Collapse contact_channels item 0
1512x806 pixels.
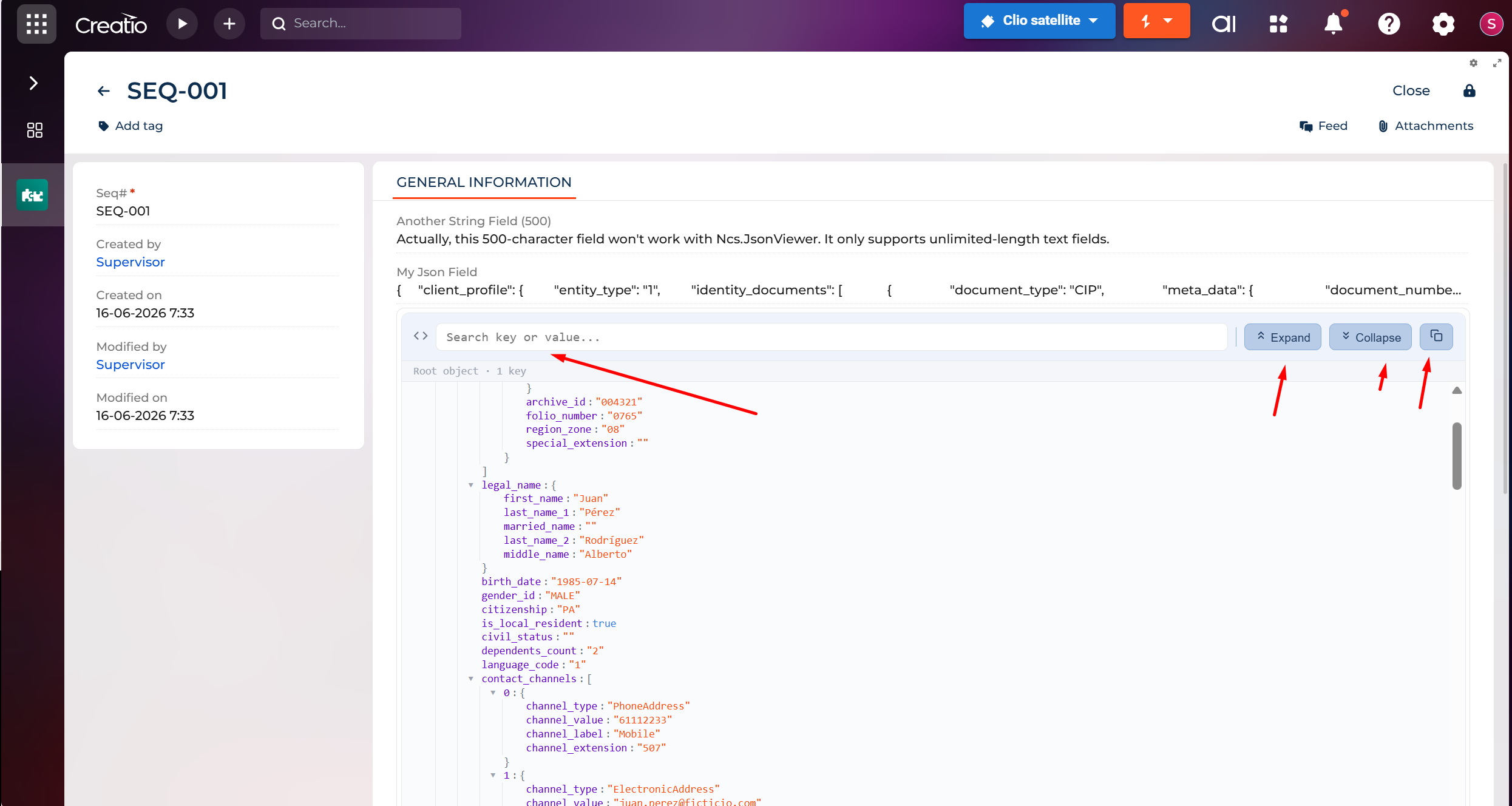(493, 693)
